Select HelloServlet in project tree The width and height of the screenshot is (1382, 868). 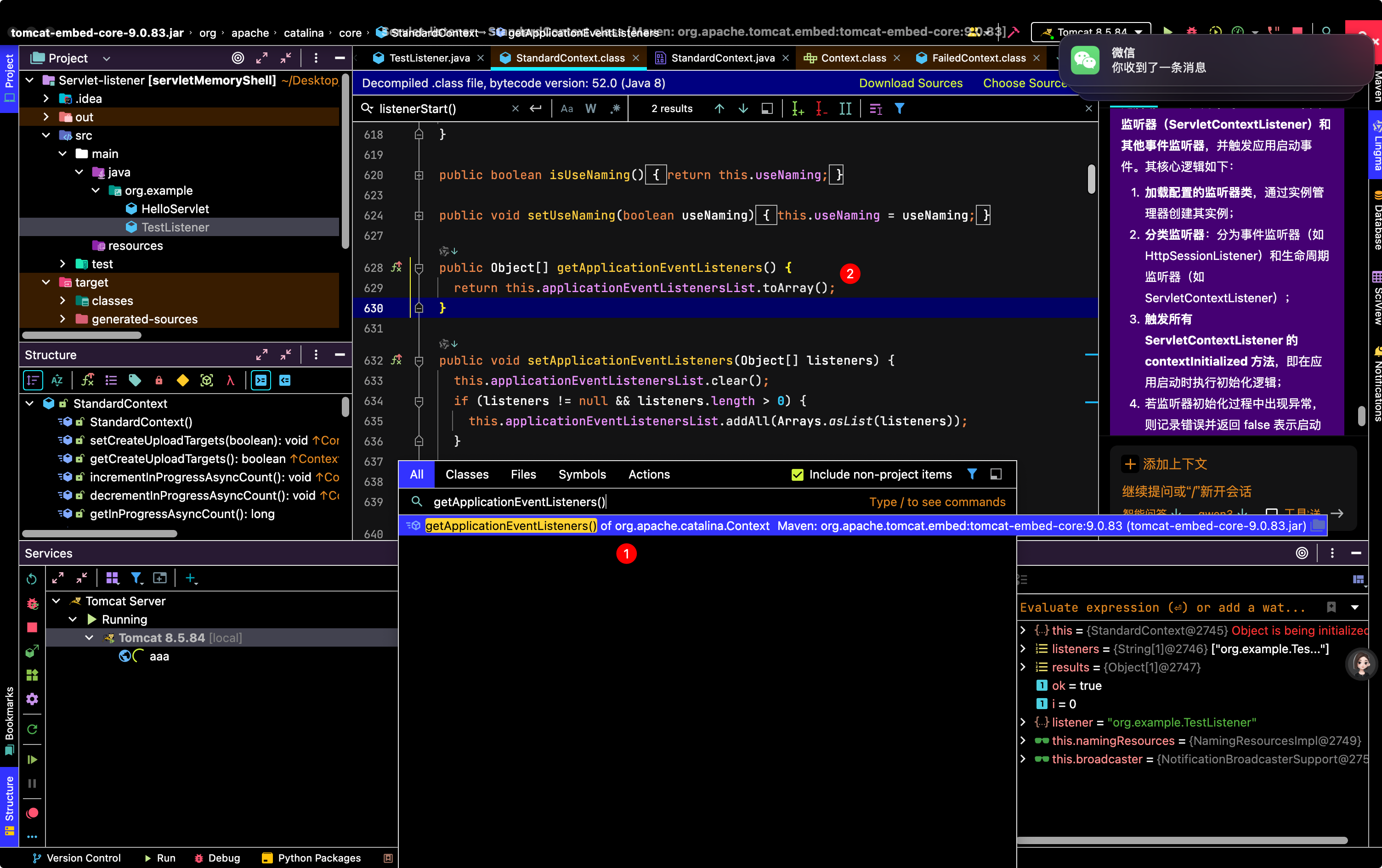pos(175,209)
